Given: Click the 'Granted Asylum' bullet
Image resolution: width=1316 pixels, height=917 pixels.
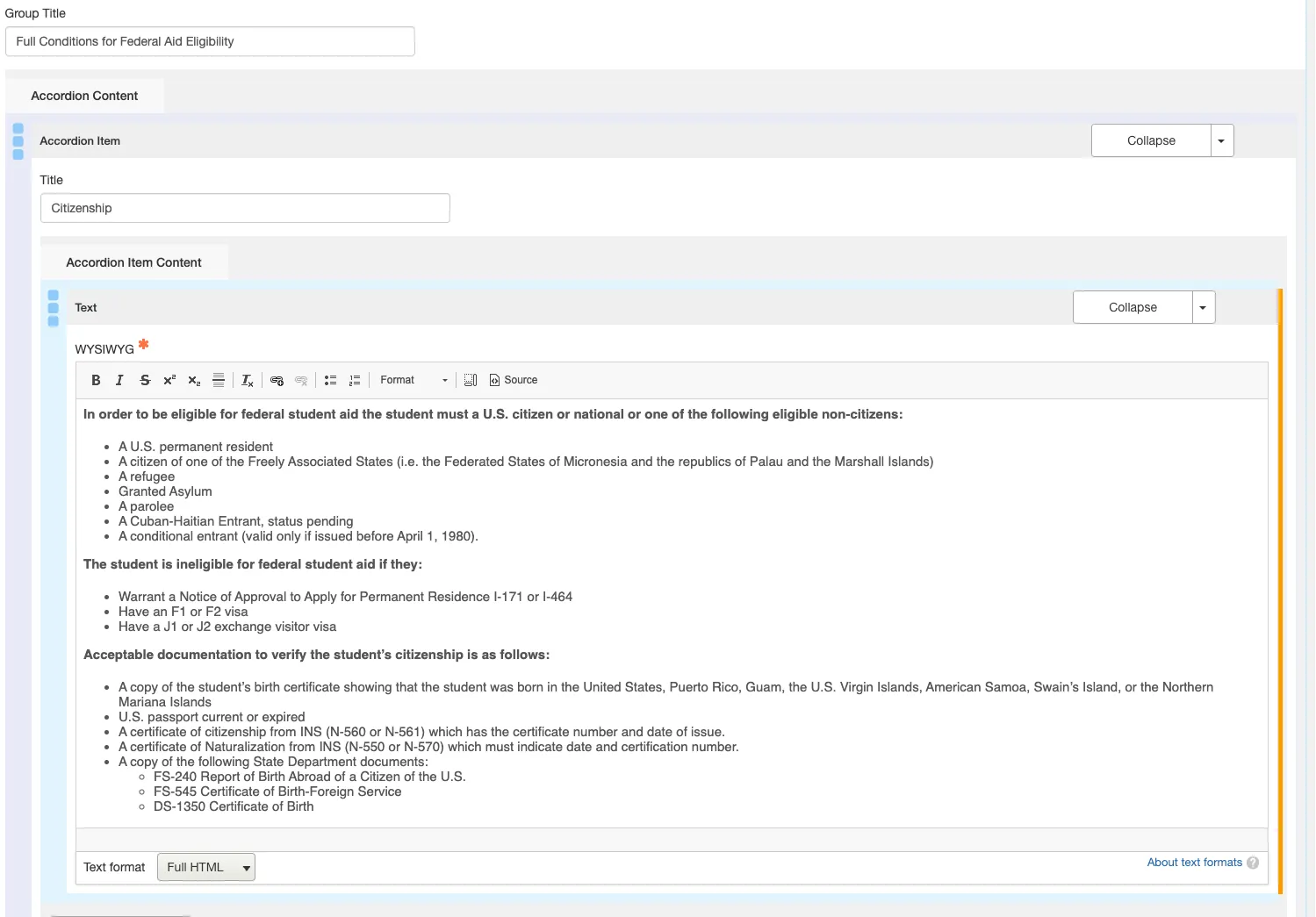Looking at the screenshot, I should tap(165, 491).
